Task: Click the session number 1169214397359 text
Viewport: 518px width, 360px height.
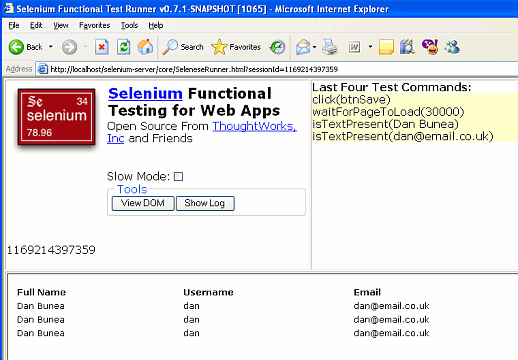Action: [x=51, y=250]
